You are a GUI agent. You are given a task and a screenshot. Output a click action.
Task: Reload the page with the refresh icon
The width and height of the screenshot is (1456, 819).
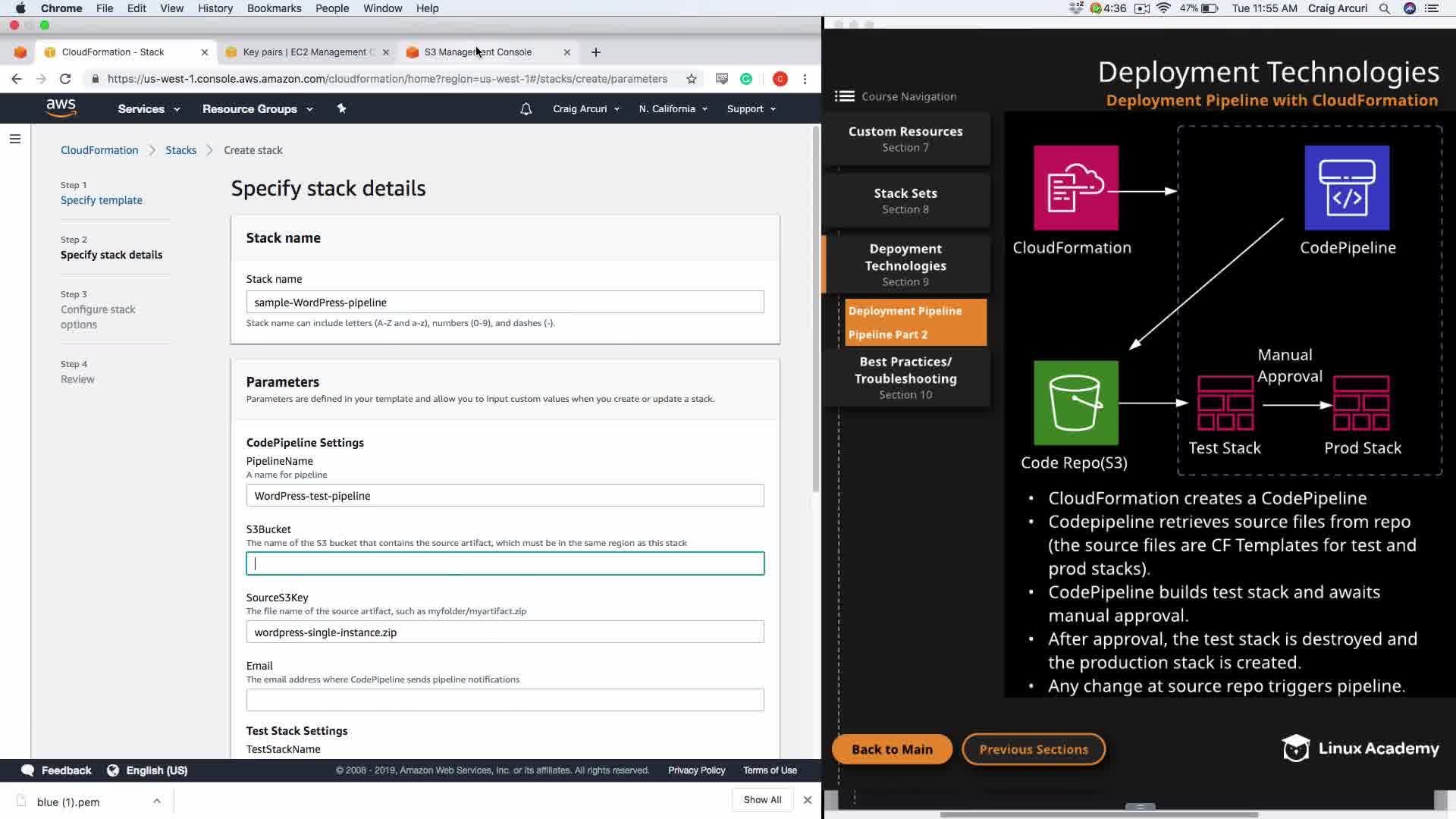pos(65,79)
